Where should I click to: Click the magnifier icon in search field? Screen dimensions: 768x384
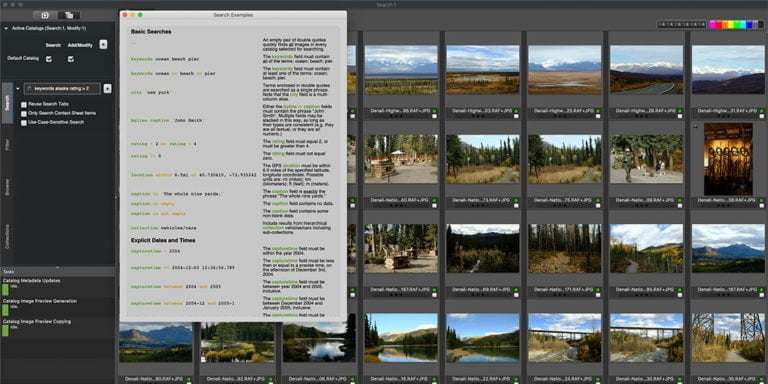(29, 89)
